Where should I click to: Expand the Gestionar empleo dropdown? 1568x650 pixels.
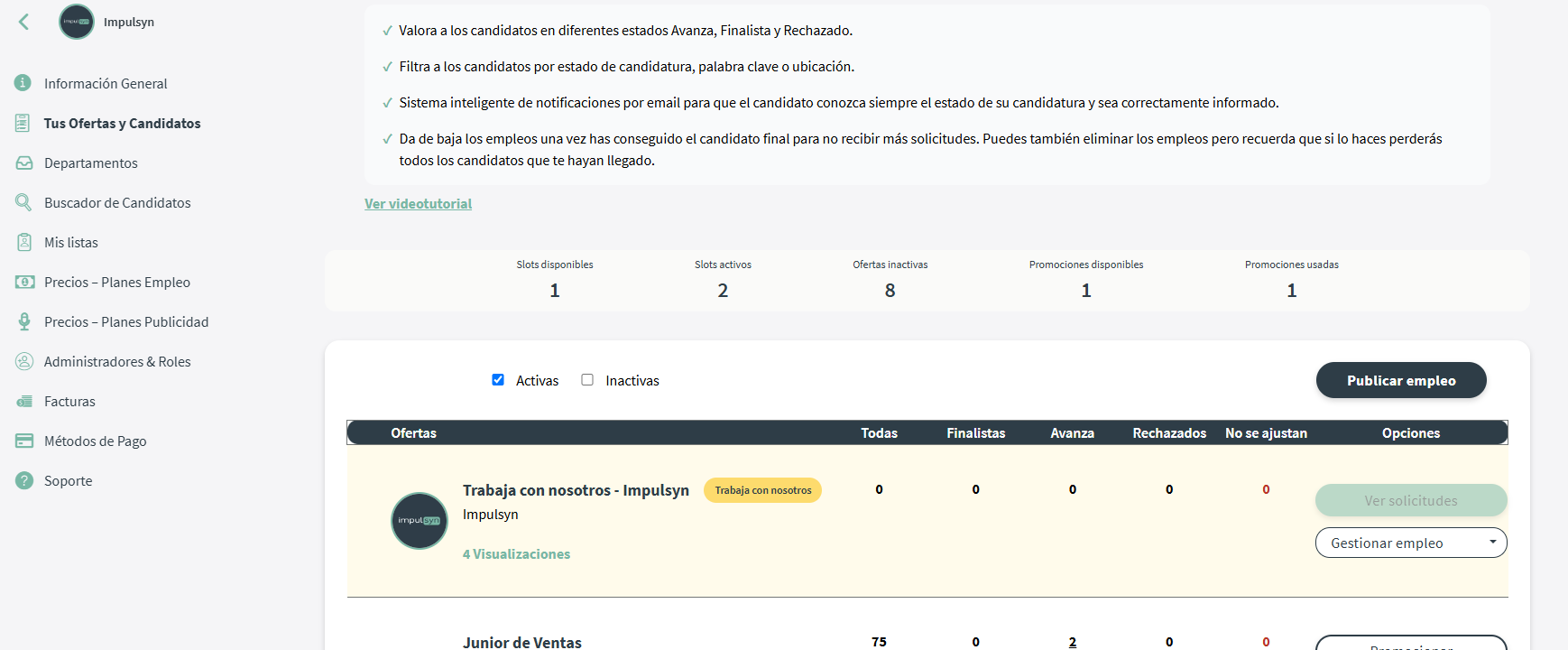pyautogui.click(x=1411, y=543)
